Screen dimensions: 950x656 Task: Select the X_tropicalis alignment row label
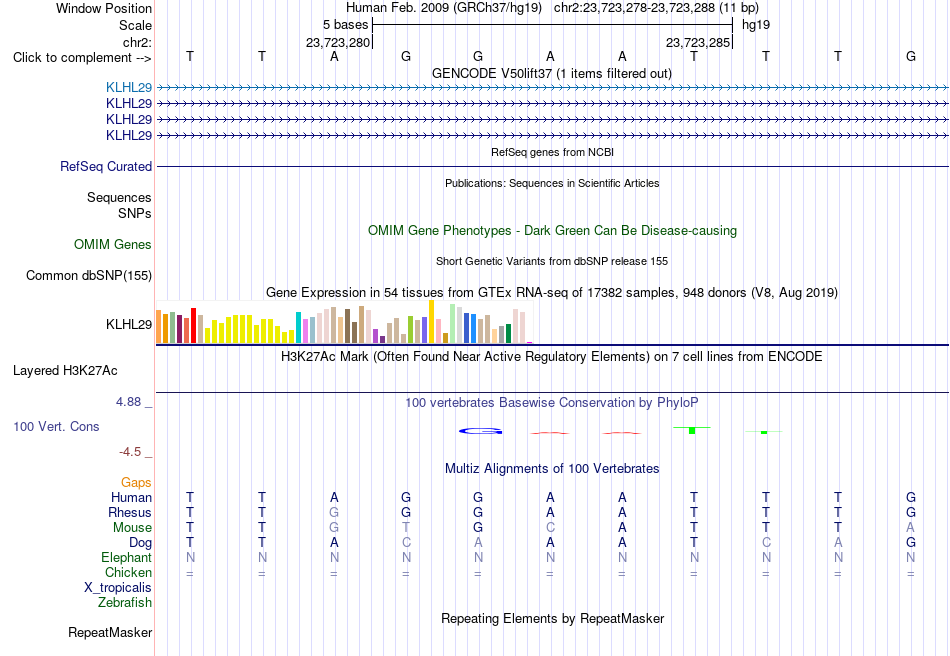tap(118, 588)
